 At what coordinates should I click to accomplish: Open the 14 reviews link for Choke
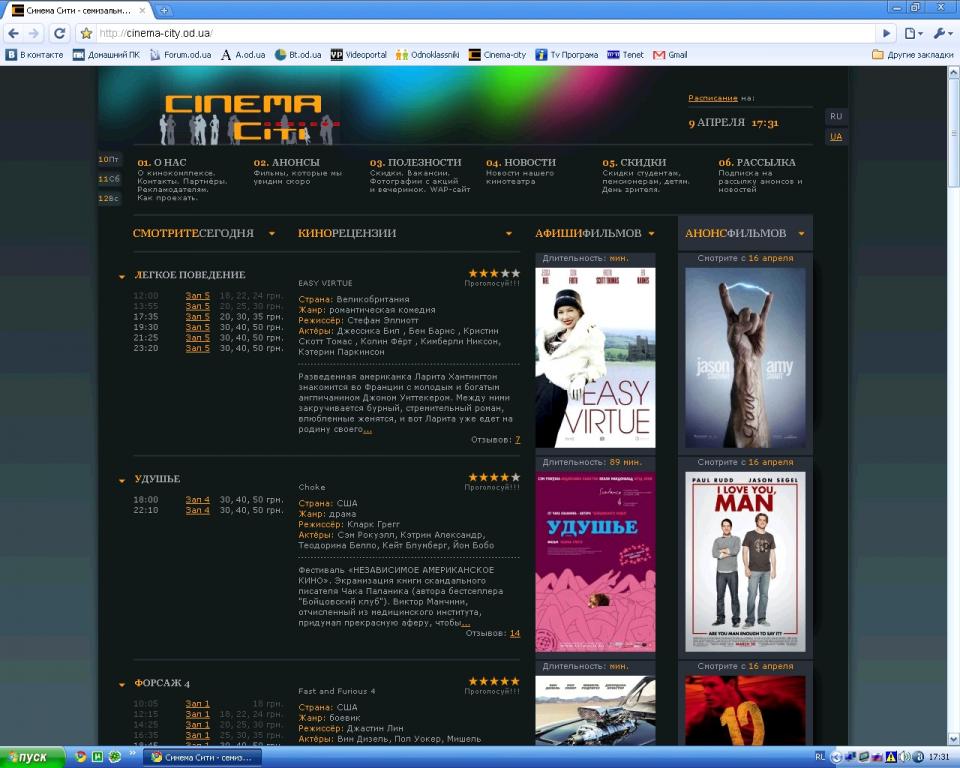point(515,633)
